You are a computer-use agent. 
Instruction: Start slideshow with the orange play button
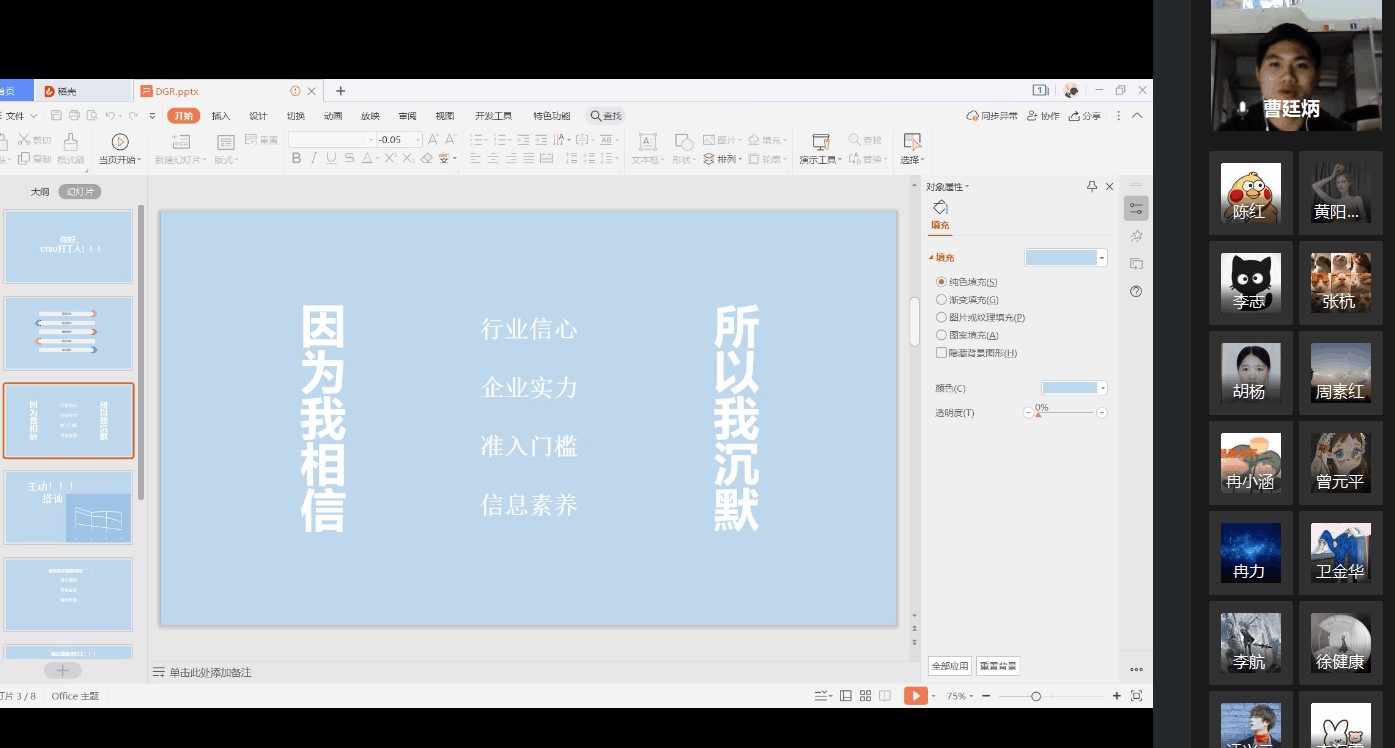[915, 696]
